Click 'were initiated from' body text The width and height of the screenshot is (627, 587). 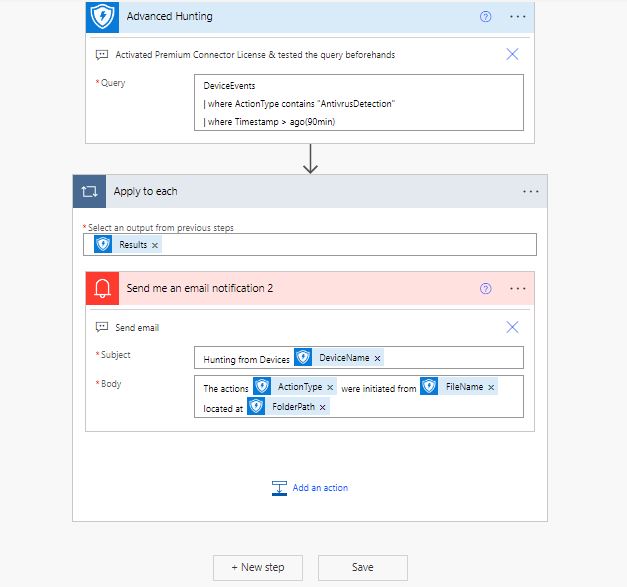(379, 388)
